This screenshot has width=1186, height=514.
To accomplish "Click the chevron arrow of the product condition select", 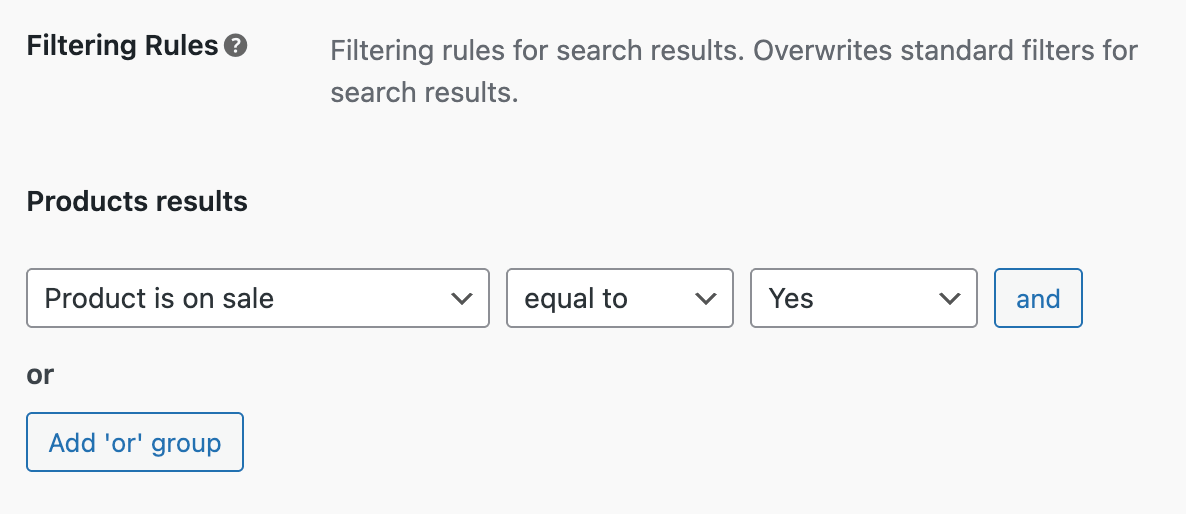I will tap(461, 298).
